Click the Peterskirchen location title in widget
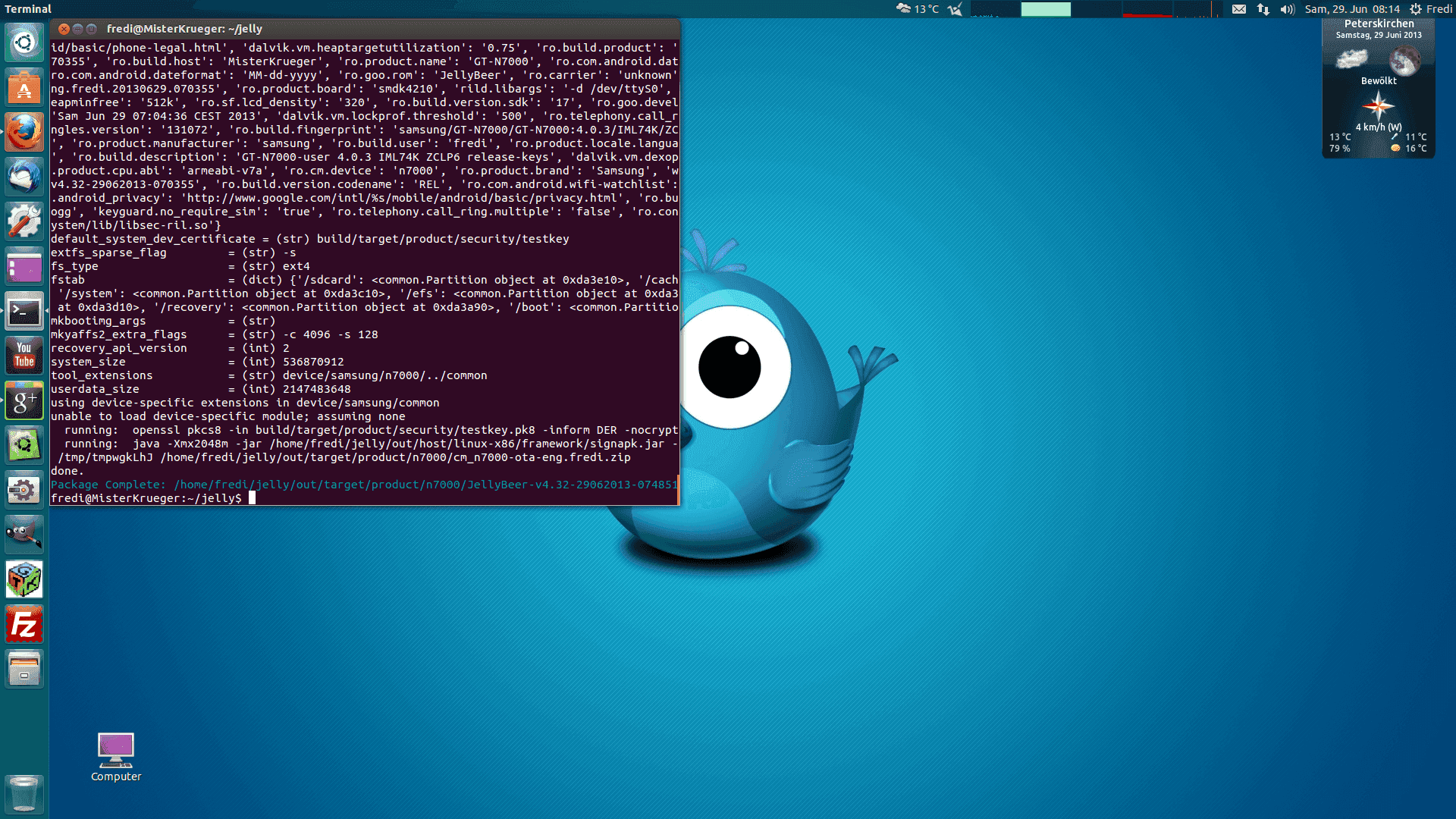Screen dimensions: 1456x819 click(x=1379, y=24)
